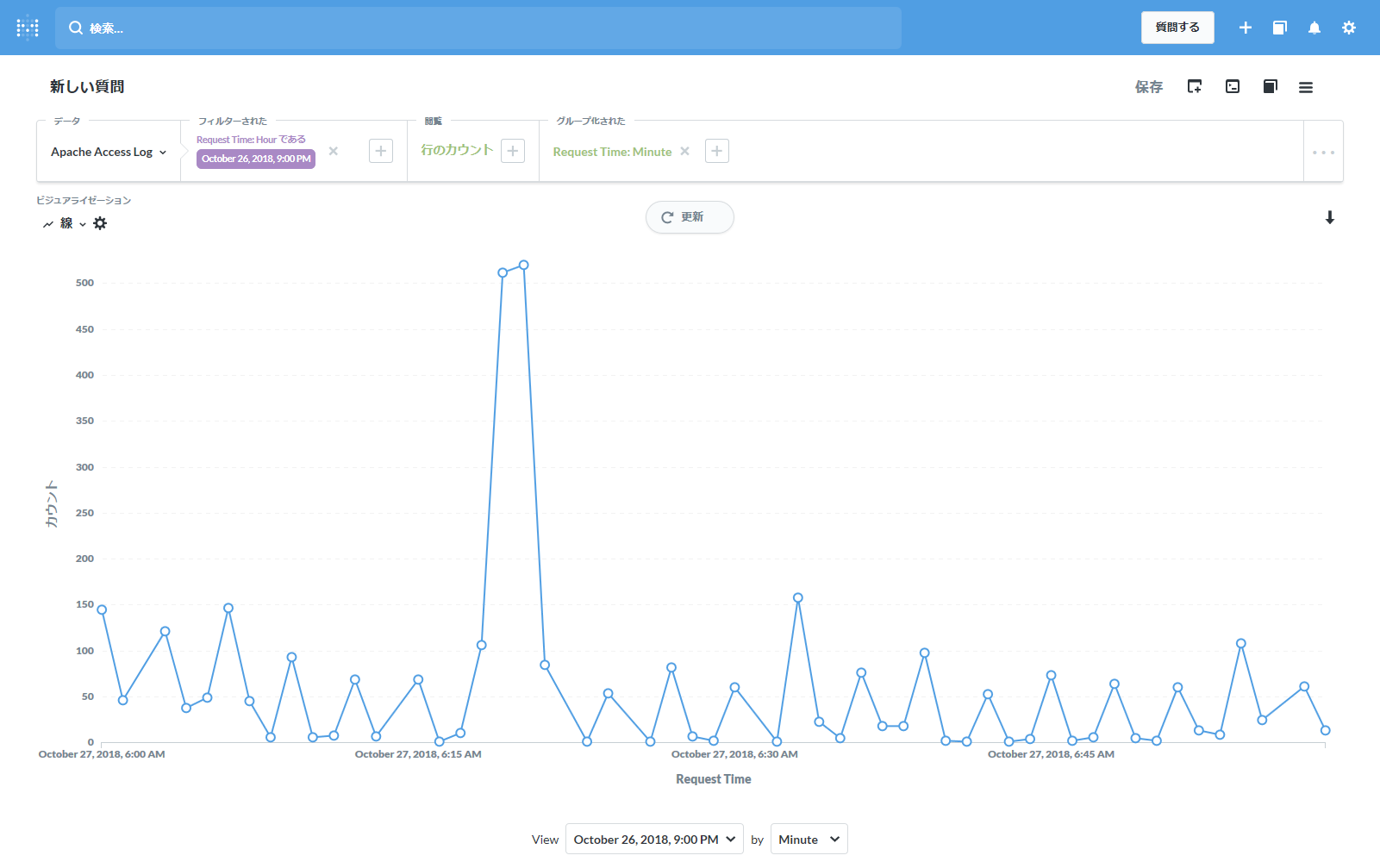This screenshot has height=868, width=1380.
Task: Click the first data point near 145
Action: (x=102, y=609)
